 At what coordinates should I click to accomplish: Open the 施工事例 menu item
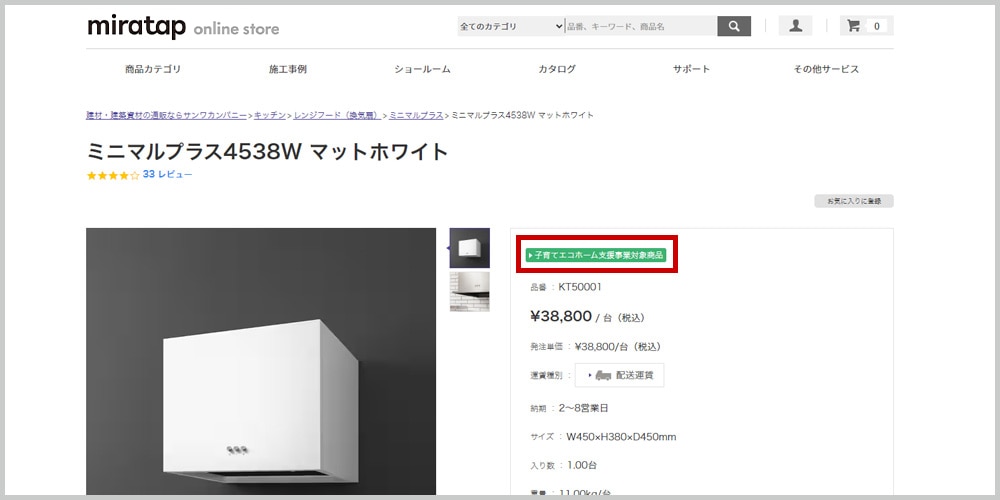coord(288,69)
